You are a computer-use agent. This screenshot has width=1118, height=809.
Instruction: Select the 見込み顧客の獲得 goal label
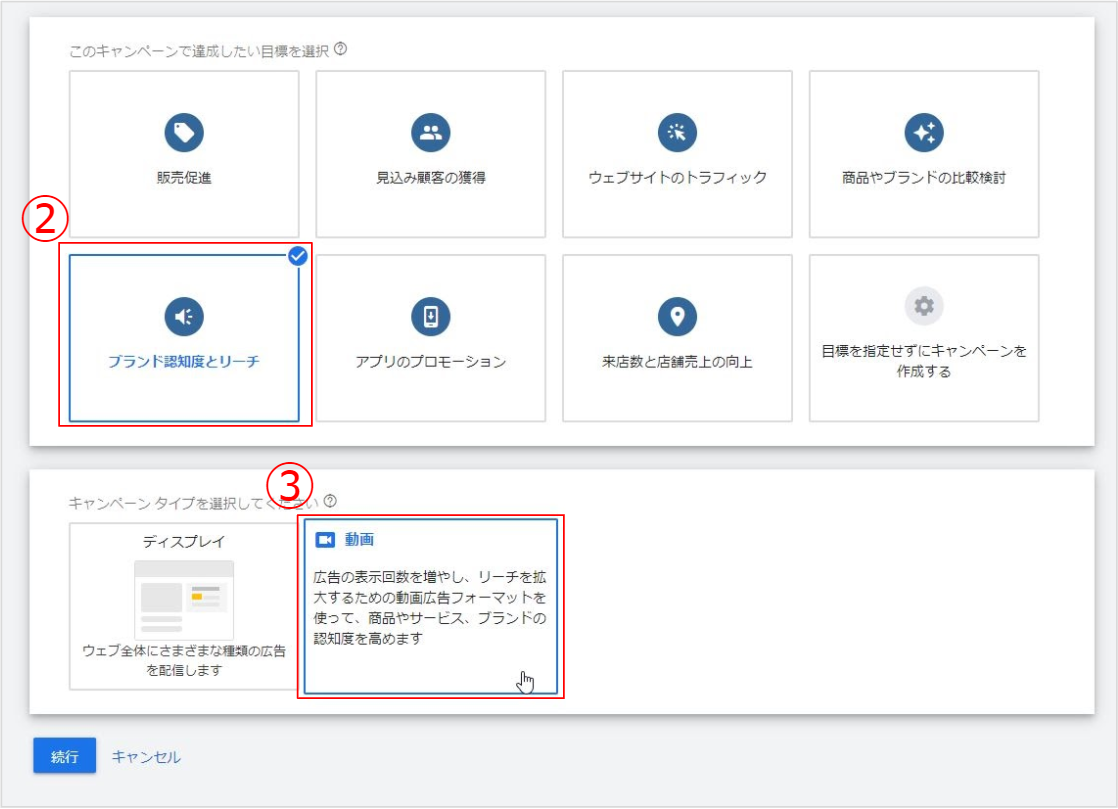431,178
